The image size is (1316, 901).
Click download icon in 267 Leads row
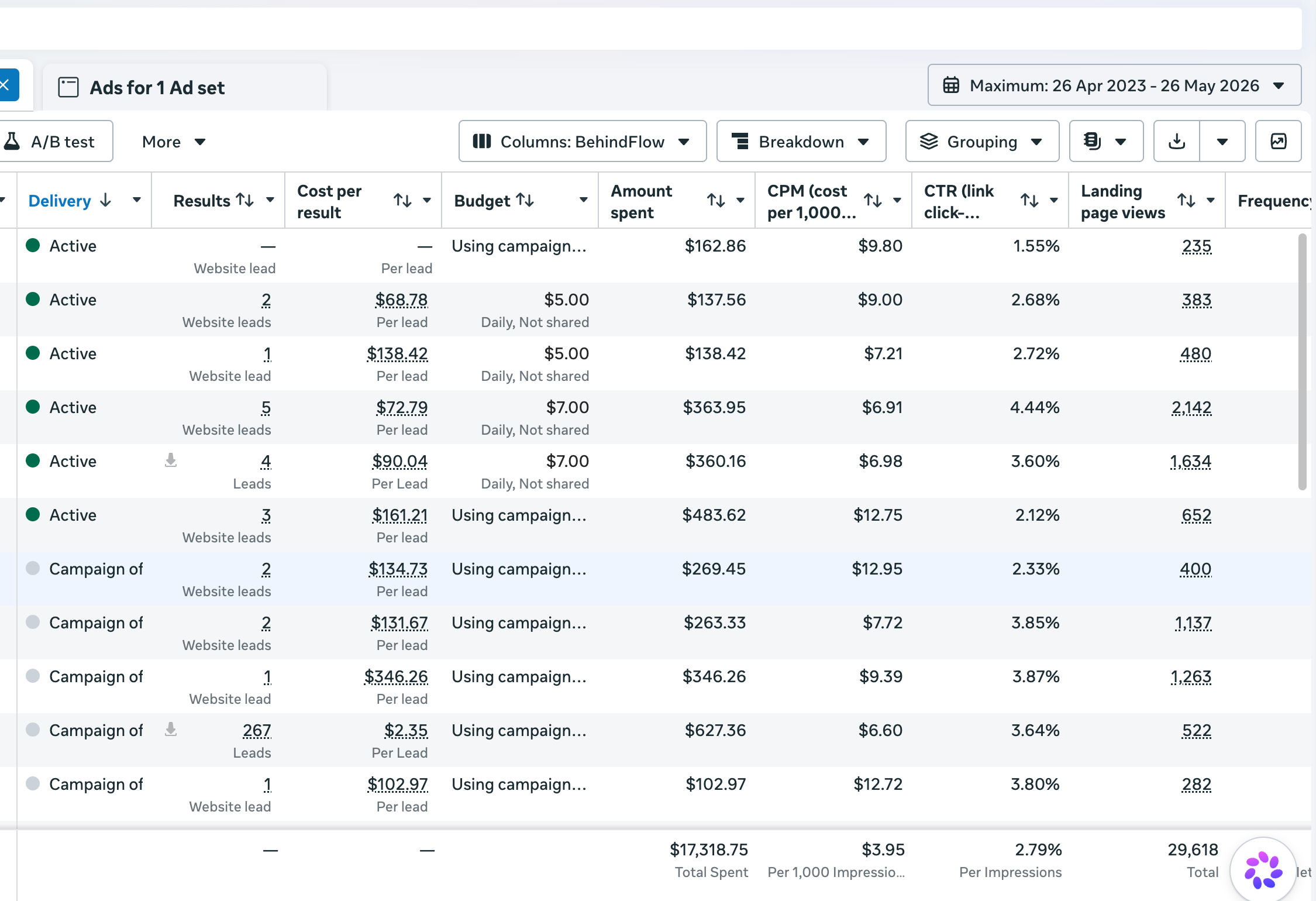171,729
